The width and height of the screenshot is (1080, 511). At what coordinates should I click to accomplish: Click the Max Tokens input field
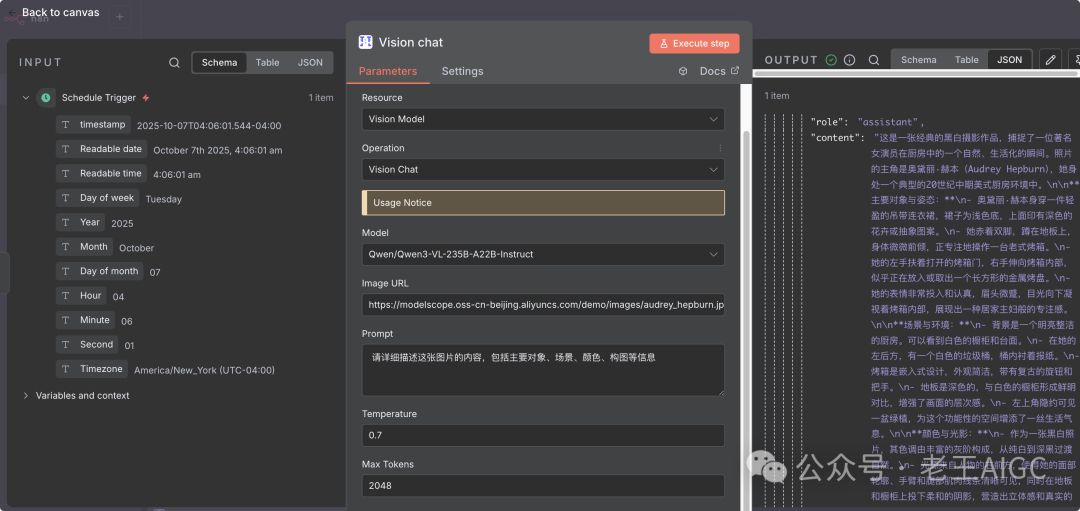pos(543,486)
